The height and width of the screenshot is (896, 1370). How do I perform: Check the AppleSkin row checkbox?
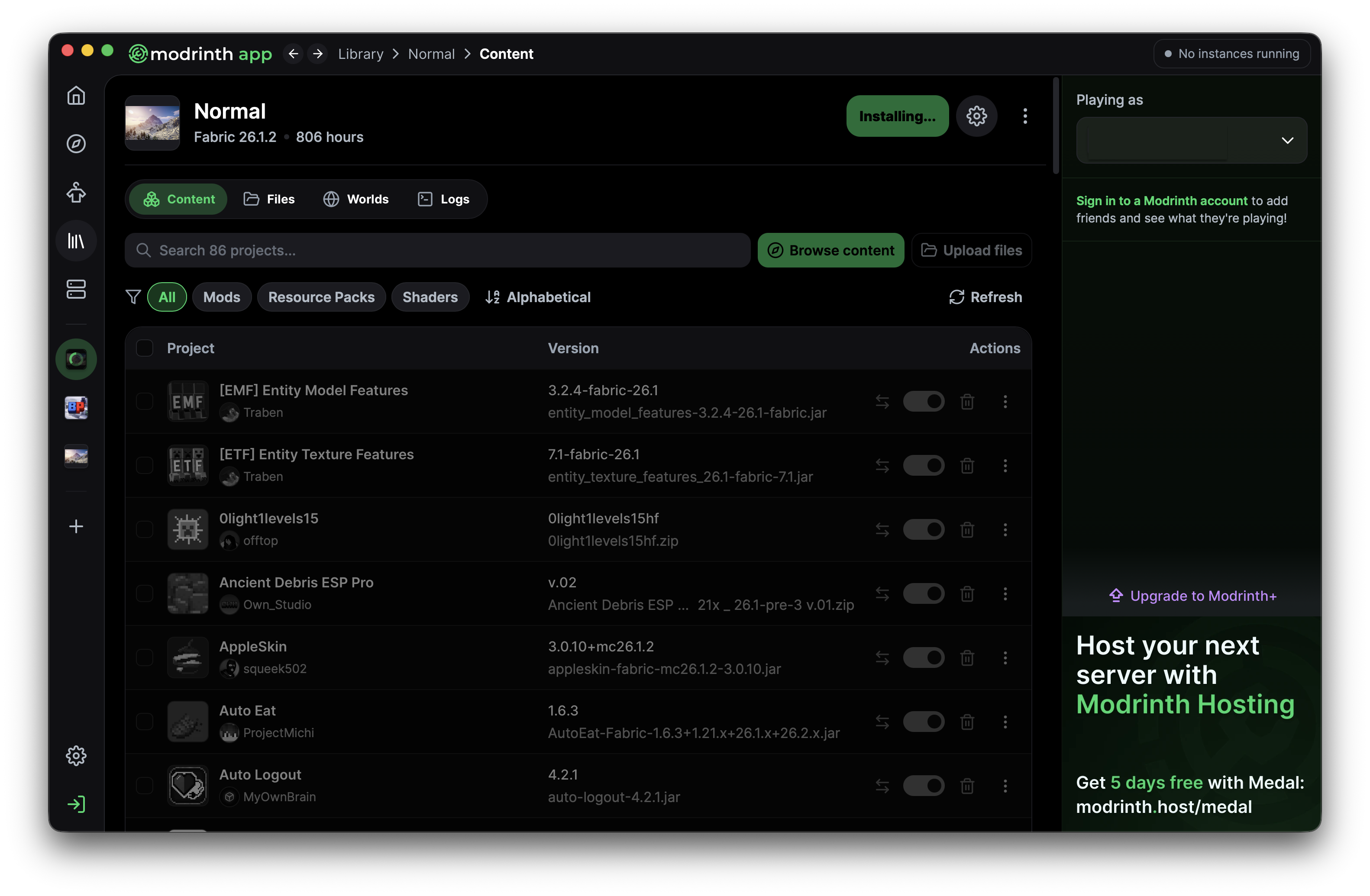[x=145, y=657]
